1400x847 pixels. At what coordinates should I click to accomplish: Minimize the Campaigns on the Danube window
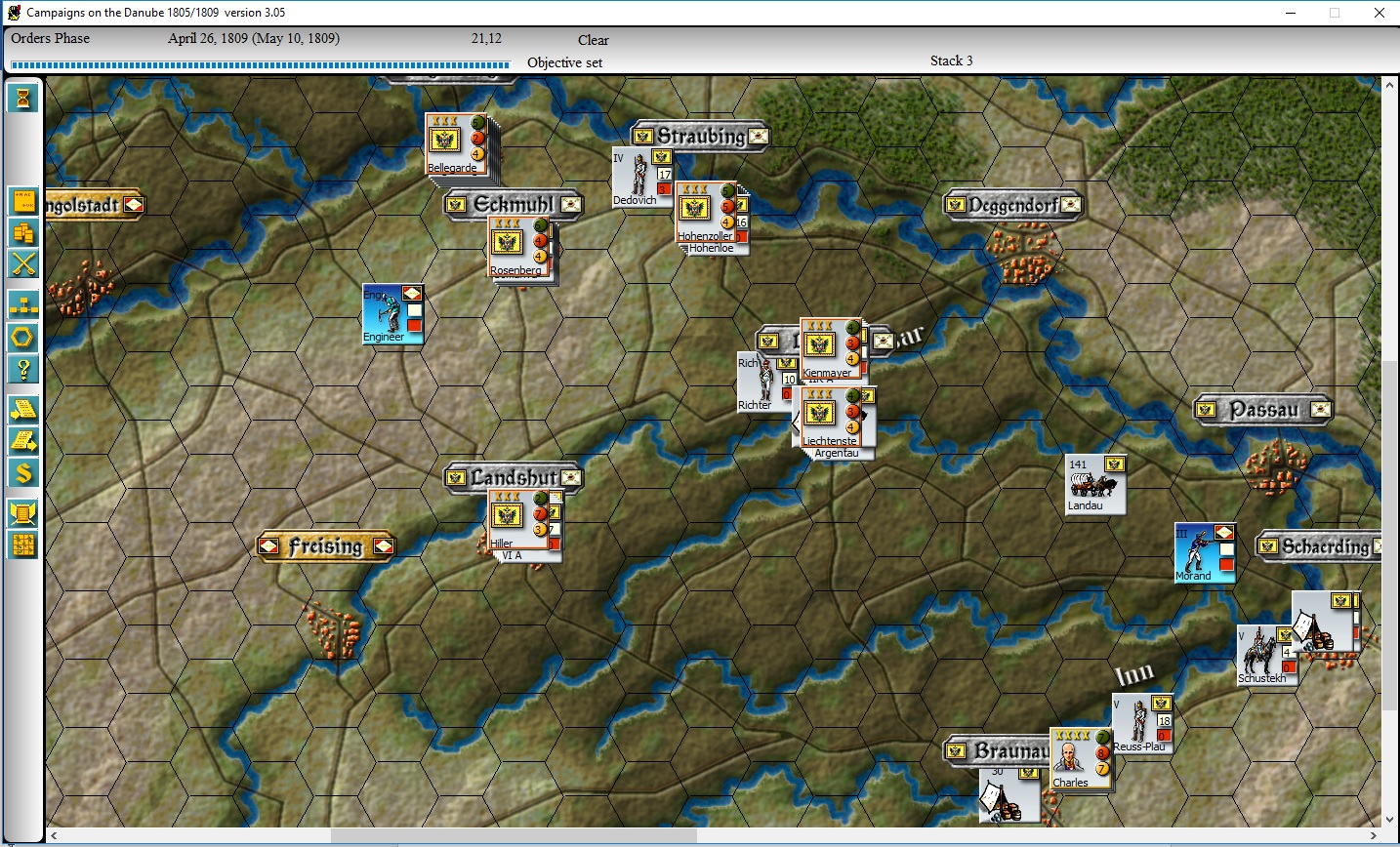[x=1290, y=13]
